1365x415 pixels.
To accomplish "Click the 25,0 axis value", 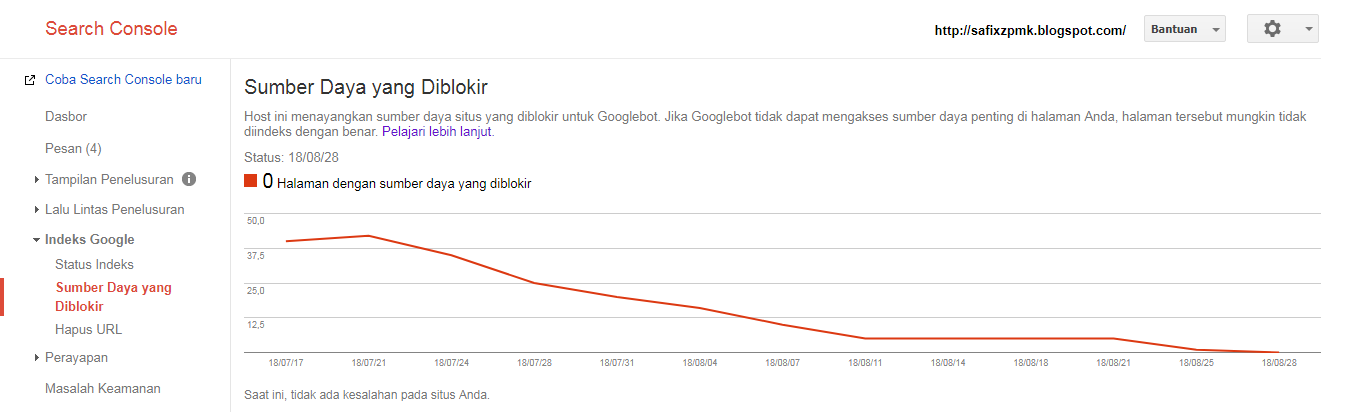I will 254,291.
